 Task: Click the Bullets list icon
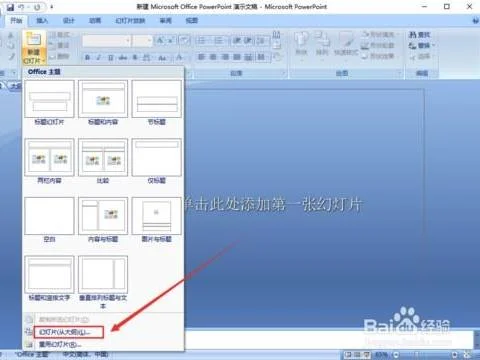coord(202,41)
